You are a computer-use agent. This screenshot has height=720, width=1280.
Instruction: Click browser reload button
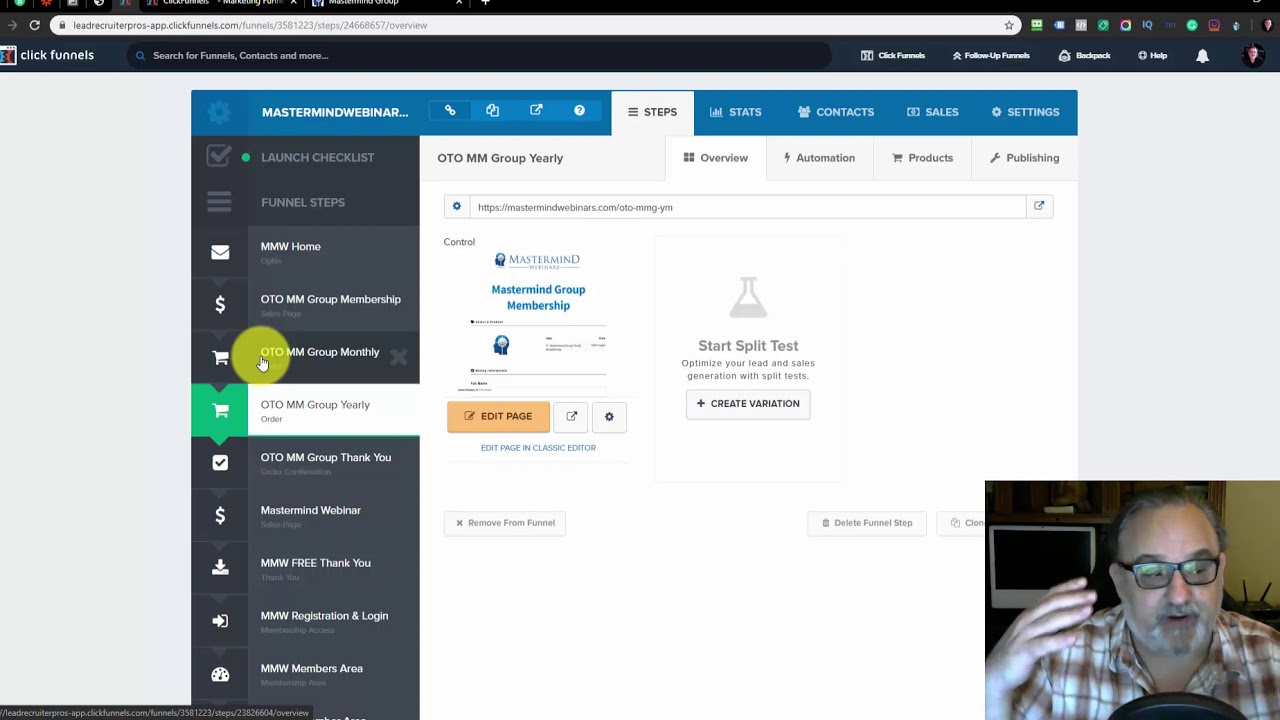(x=34, y=25)
